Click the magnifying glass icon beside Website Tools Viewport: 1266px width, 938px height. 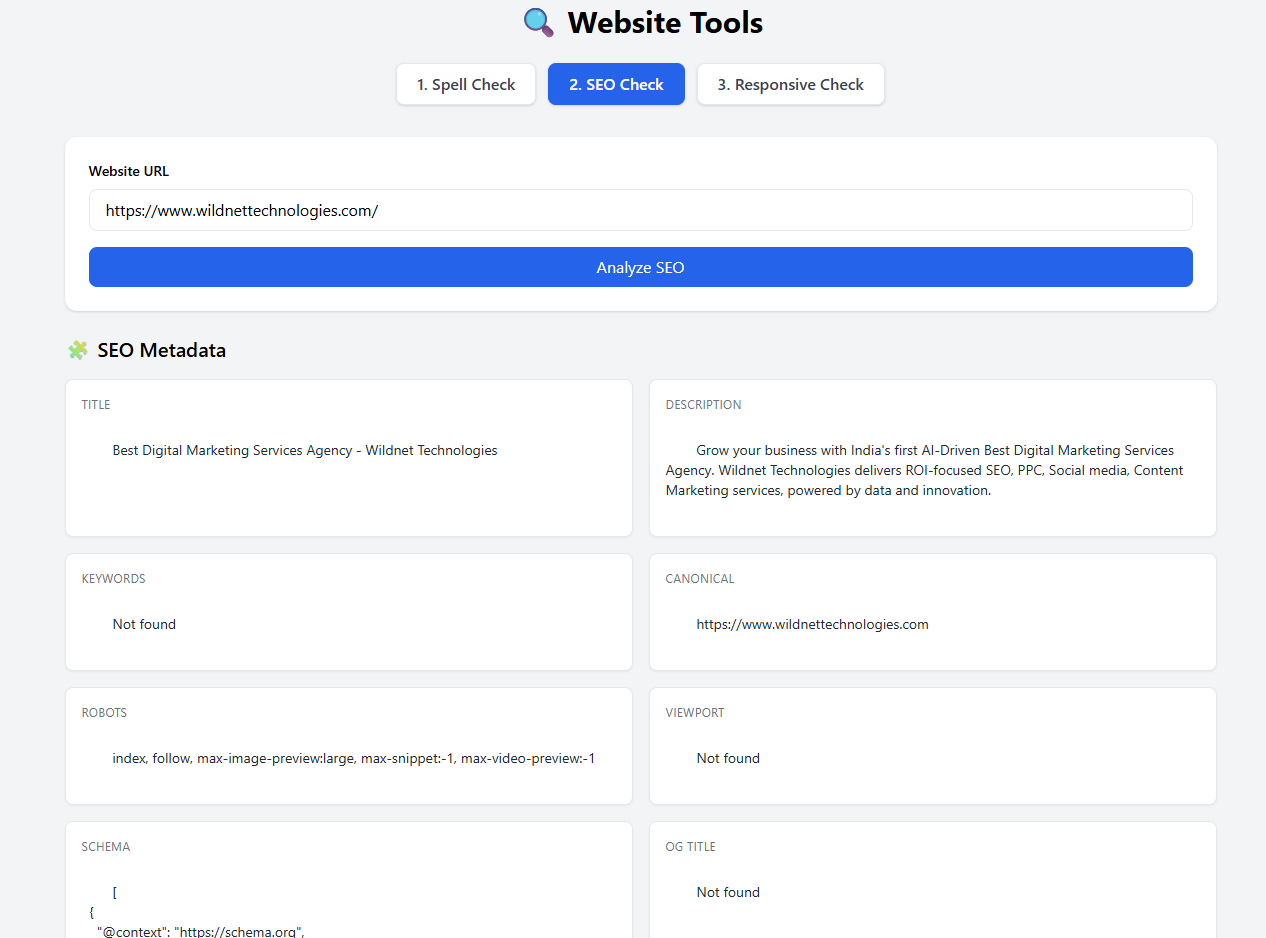538,22
